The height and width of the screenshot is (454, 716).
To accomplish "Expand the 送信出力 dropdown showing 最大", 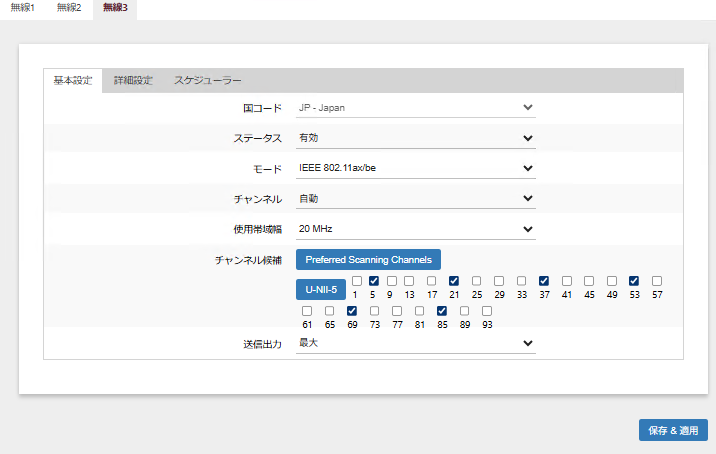I will tap(415, 343).
